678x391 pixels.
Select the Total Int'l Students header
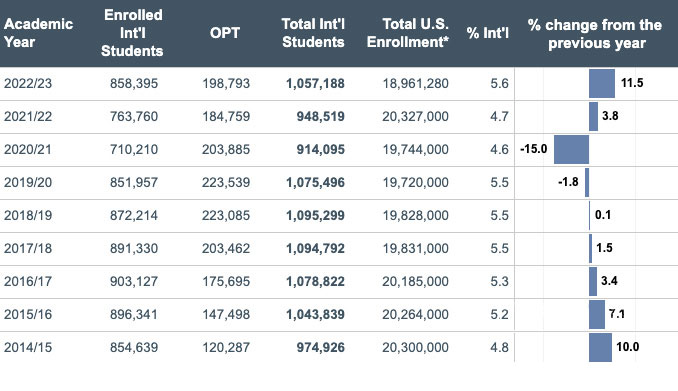click(x=313, y=33)
